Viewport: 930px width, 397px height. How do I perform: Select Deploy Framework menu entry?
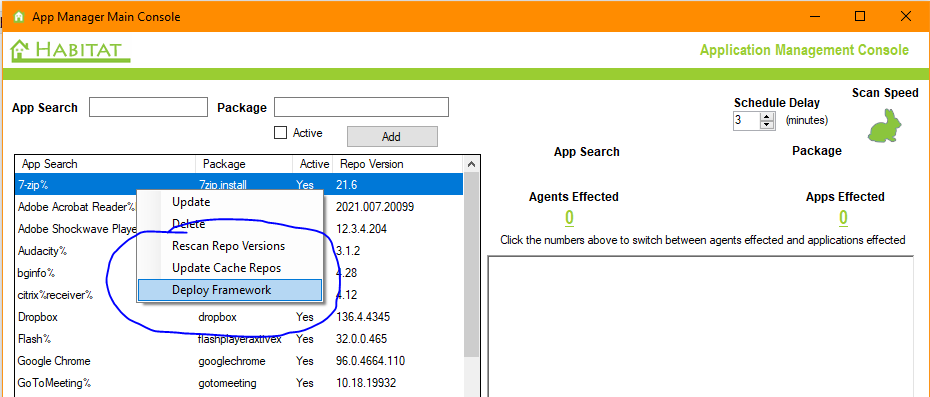[230, 290]
